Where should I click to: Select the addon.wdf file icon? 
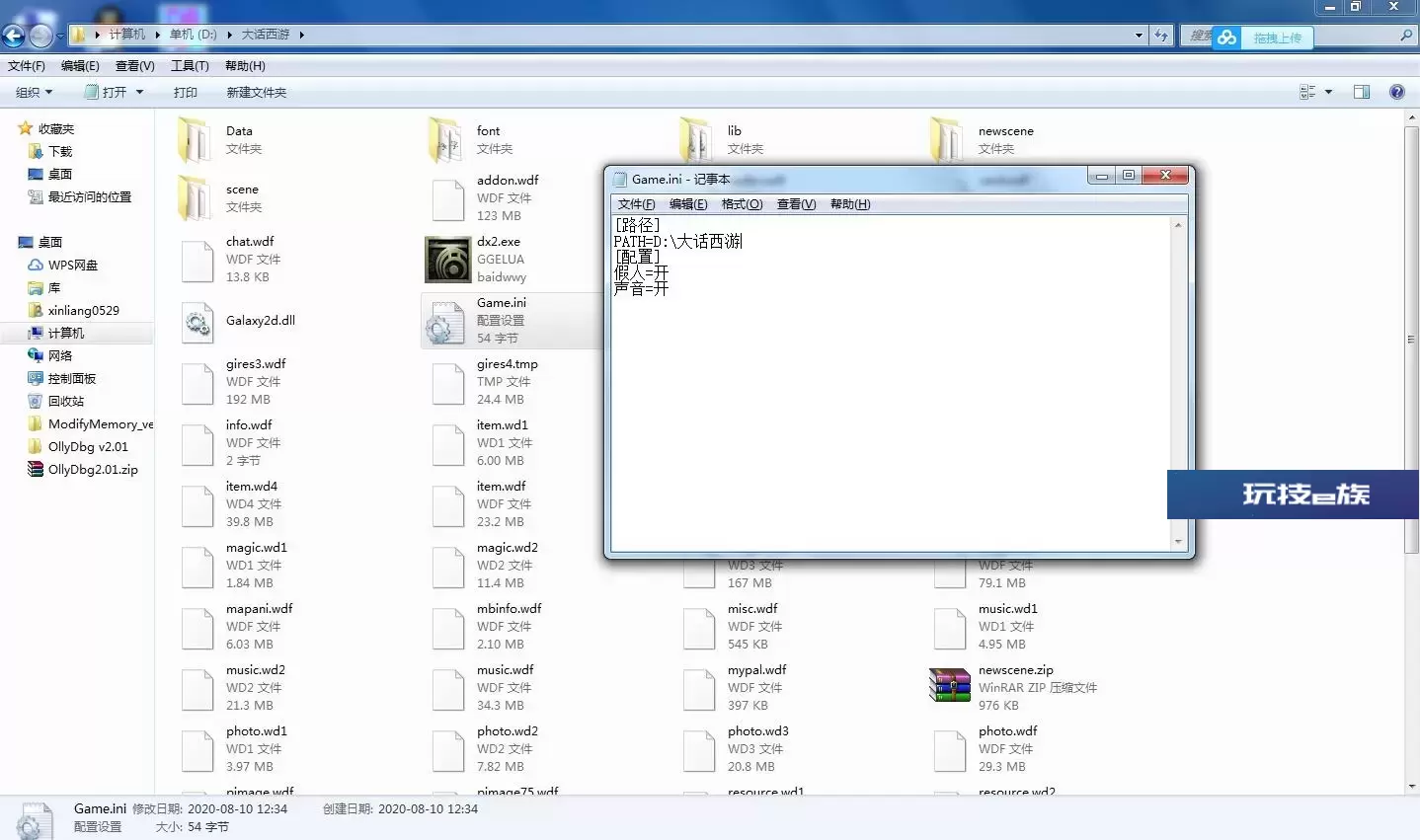pos(448,199)
